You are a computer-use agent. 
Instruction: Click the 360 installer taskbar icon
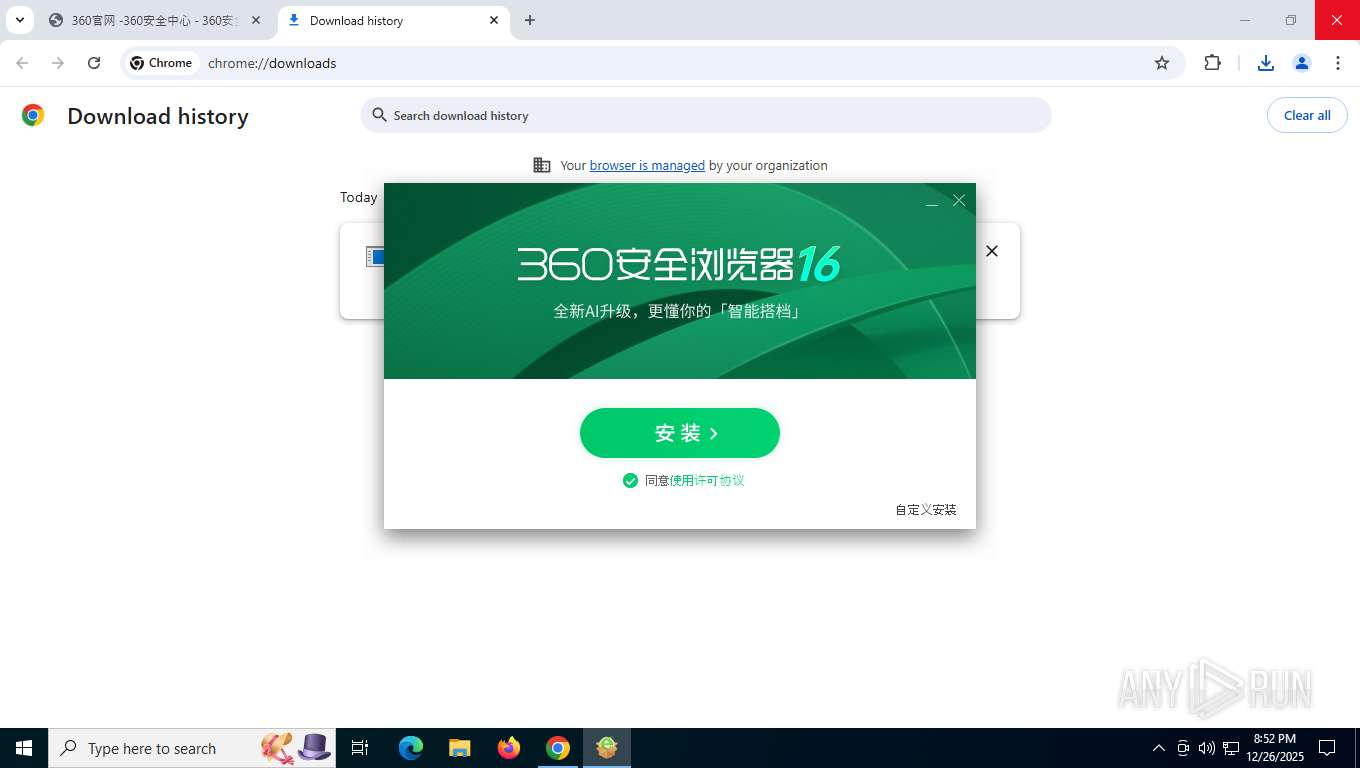pos(607,748)
